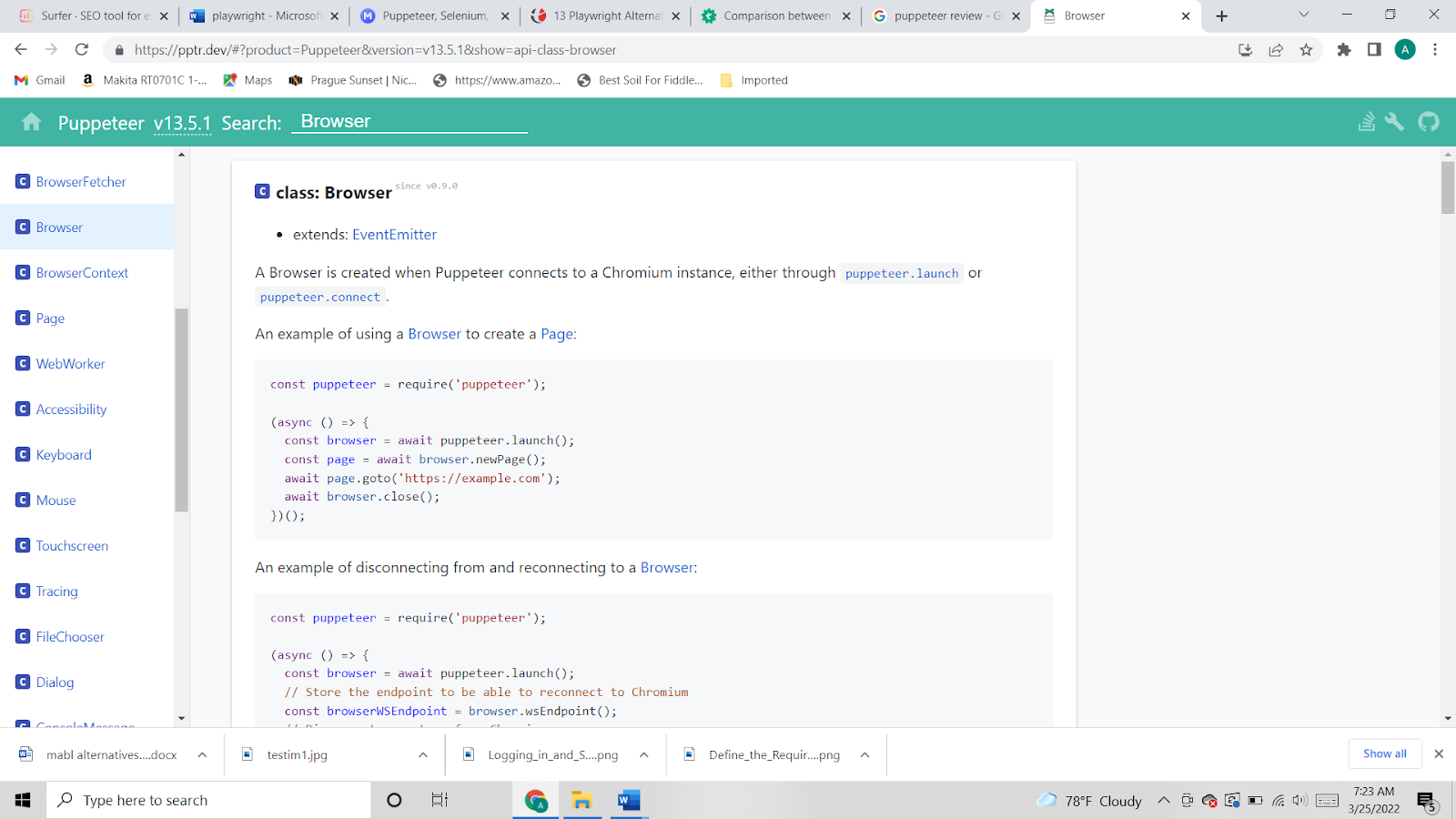Expand options for Logging_in_and_S png download

click(644, 754)
